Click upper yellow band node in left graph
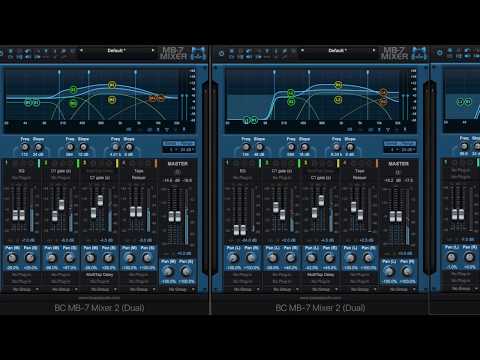Viewport: 480px width, 360px height. point(112,85)
